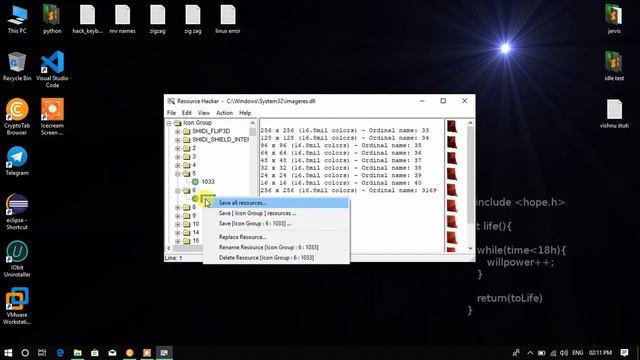Click the line ending 'Ordinal name: 3169'
640x360 pixels.
pos(349,190)
